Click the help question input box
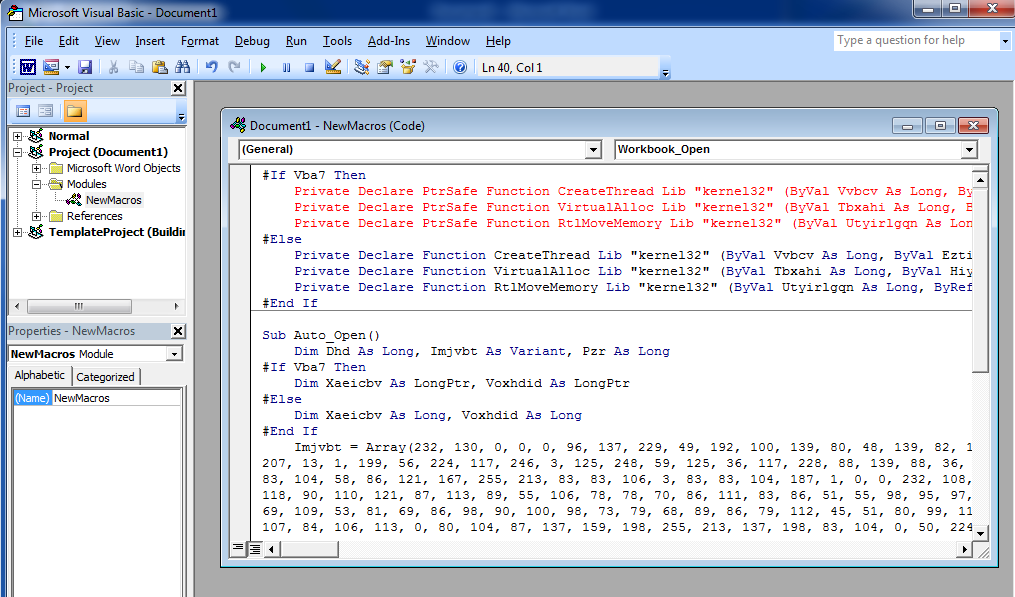 coord(916,40)
